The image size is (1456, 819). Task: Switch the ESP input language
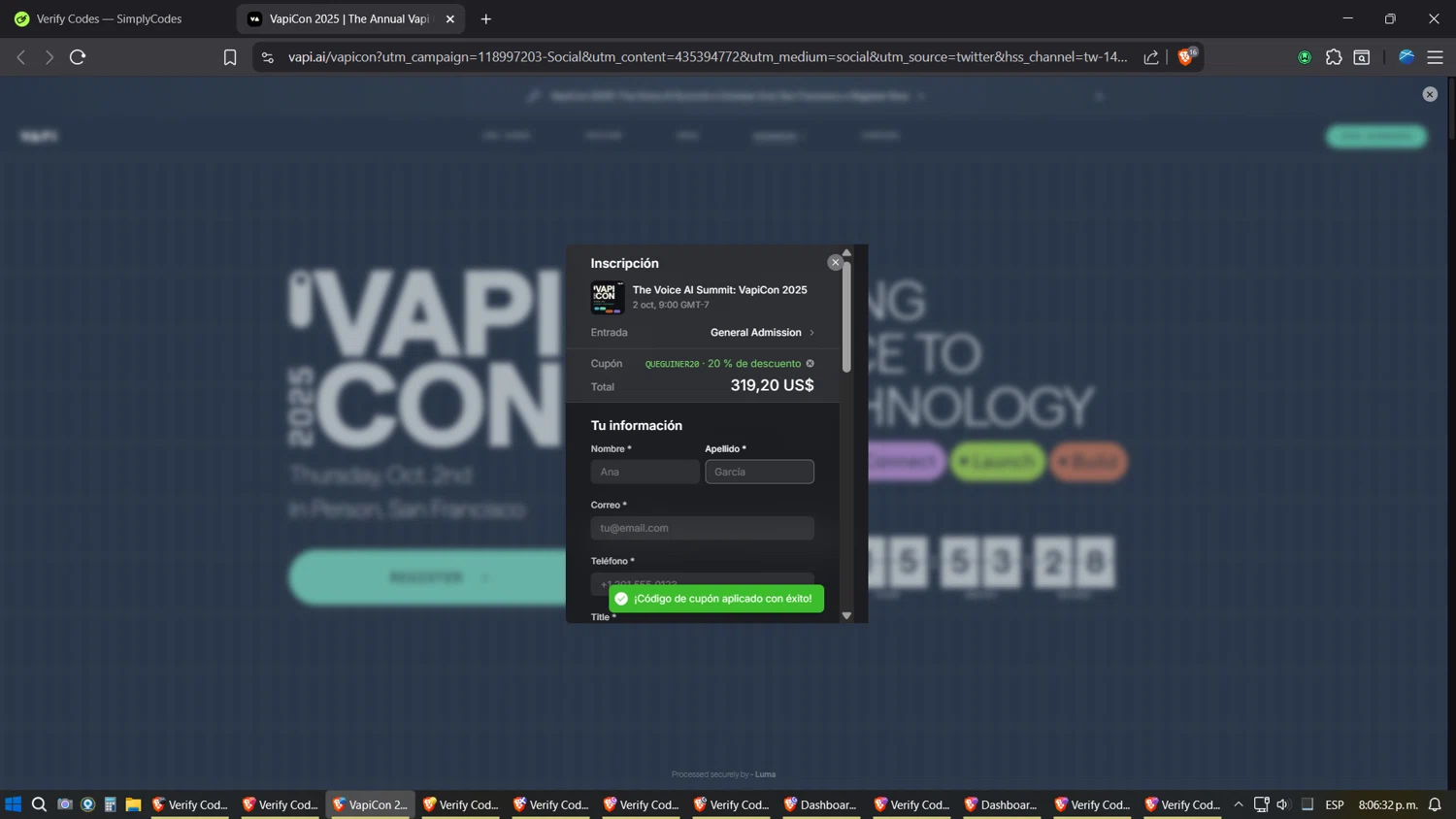tap(1335, 804)
